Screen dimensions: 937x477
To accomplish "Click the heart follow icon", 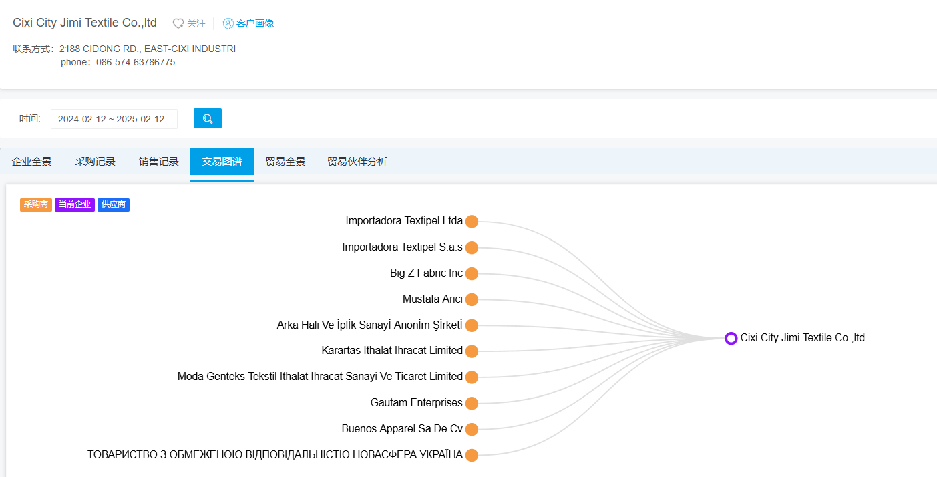I will click(x=178, y=23).
